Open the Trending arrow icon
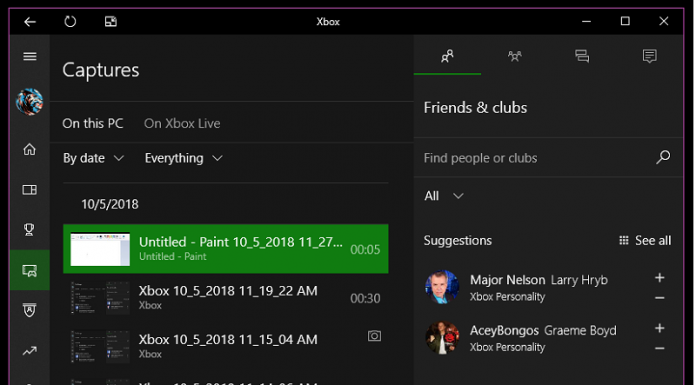The image size is (696, 385). coord(30,351)
